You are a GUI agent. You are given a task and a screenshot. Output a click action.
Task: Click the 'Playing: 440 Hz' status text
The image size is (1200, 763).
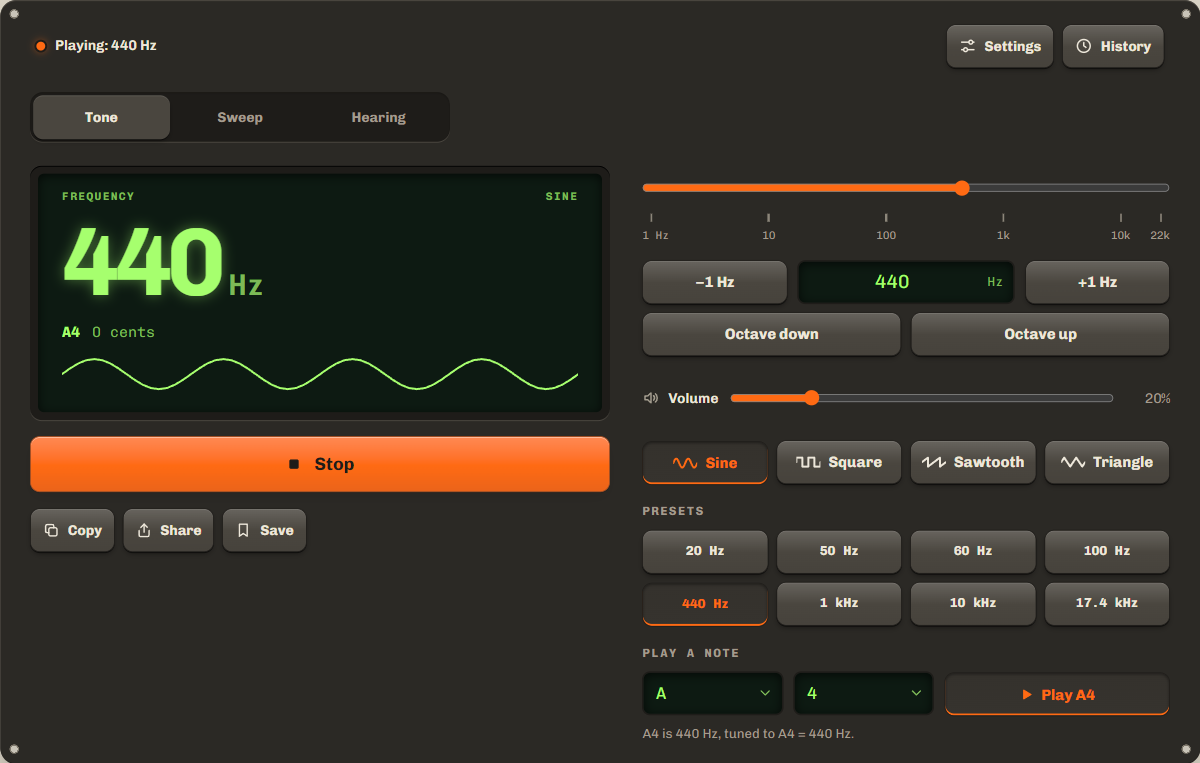(x=106, y=46)
